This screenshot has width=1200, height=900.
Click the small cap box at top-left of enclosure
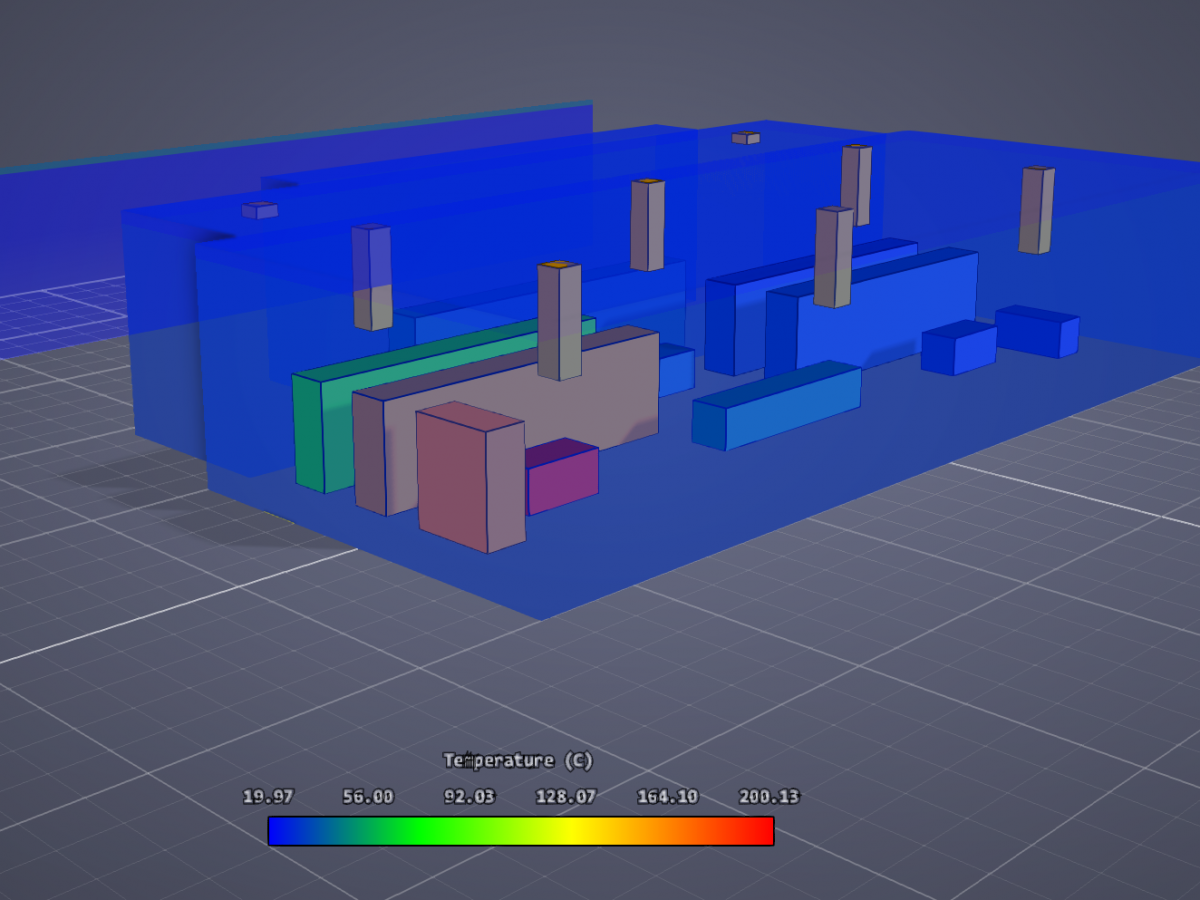pyautogui.click(x=259, y=210)
